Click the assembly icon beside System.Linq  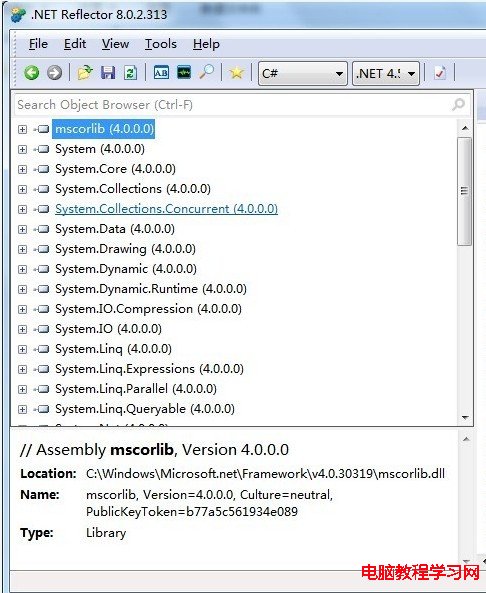click(x=42, y=349)
